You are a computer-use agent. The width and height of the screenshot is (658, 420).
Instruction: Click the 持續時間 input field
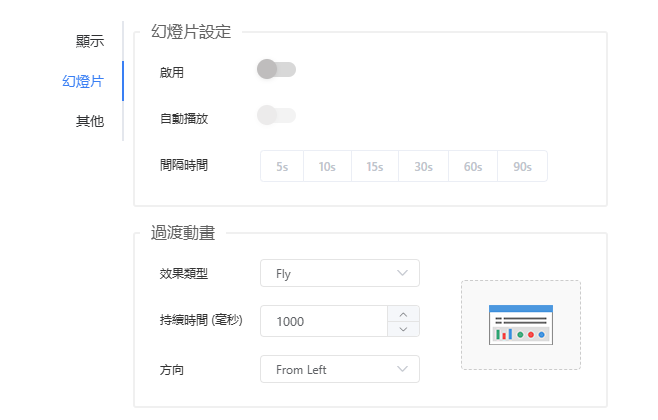pos(322,321)
